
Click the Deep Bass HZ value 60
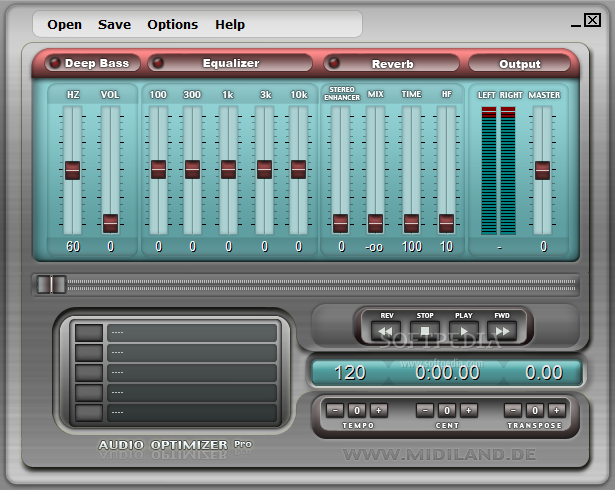pyautogui.click(x=73, y=246)
